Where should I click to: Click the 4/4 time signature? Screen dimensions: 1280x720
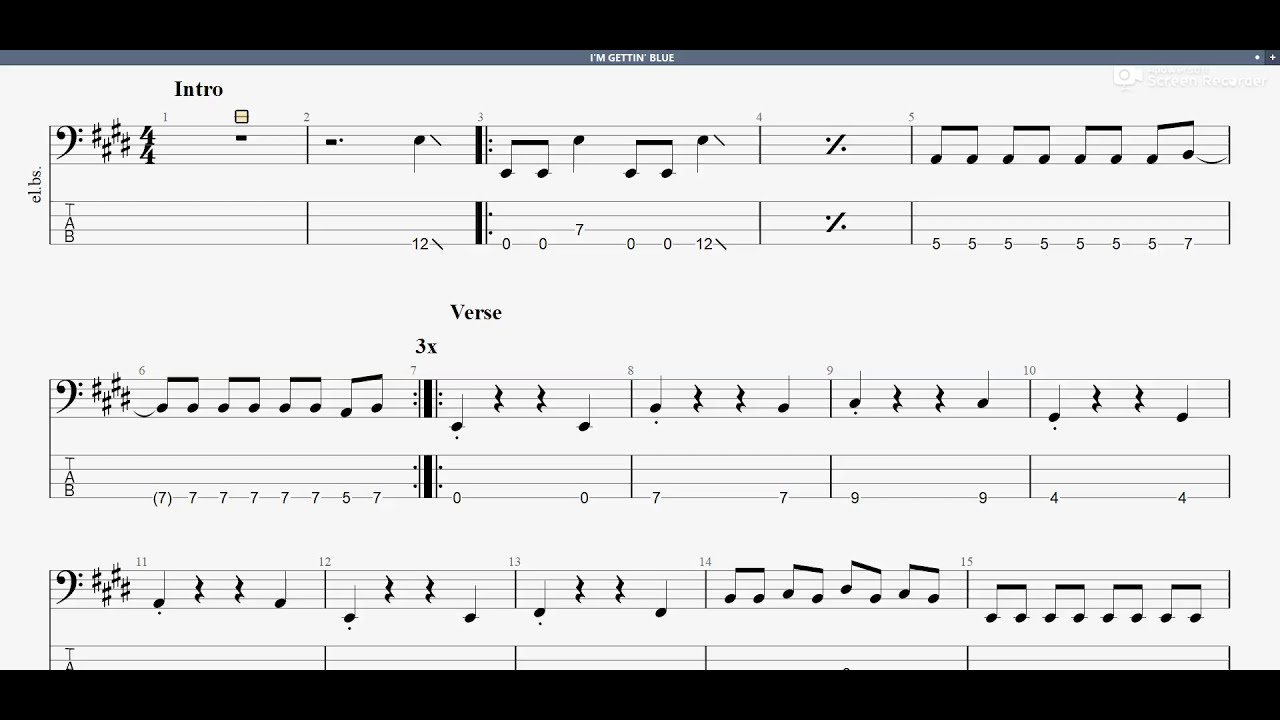tap(148, 145)
